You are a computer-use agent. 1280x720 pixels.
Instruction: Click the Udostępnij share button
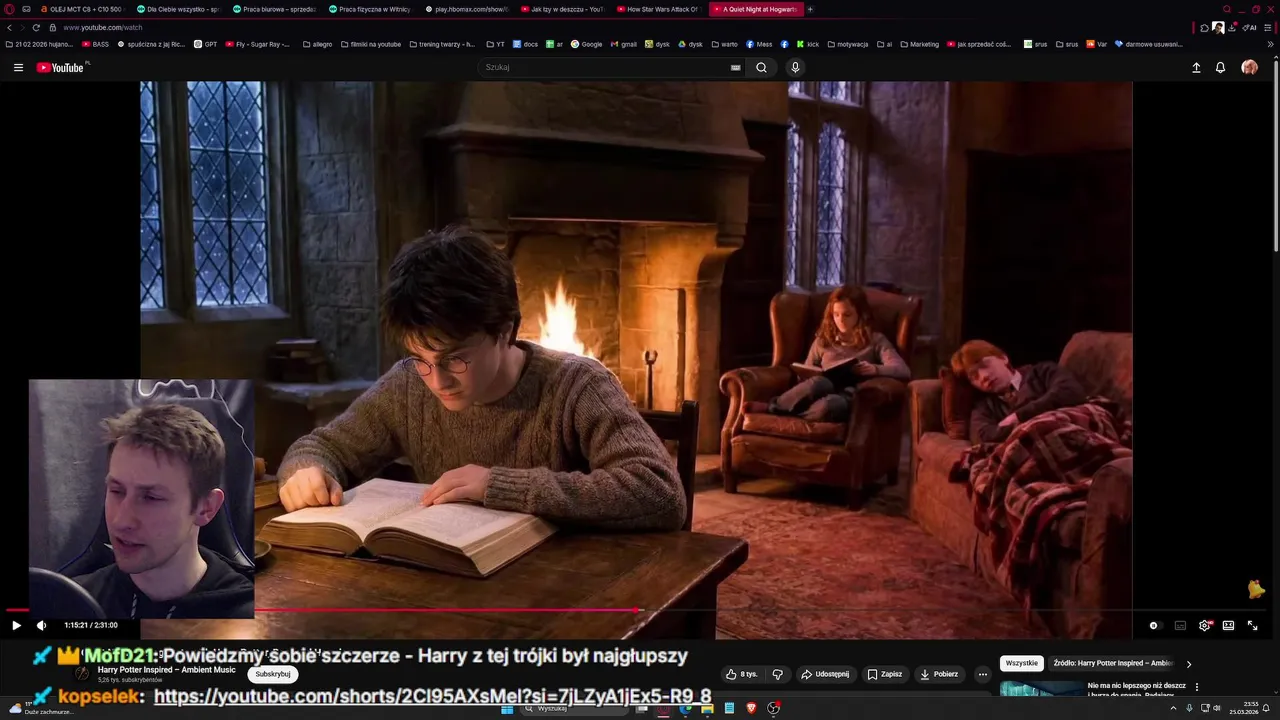click(825, 674)
